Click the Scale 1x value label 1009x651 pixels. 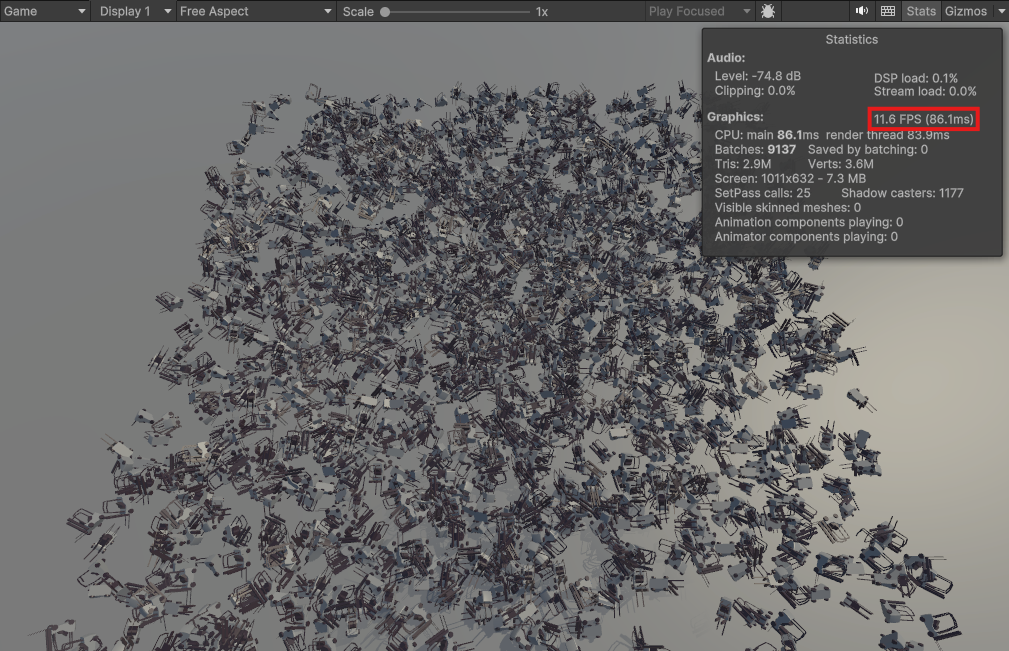pos(542,12)
